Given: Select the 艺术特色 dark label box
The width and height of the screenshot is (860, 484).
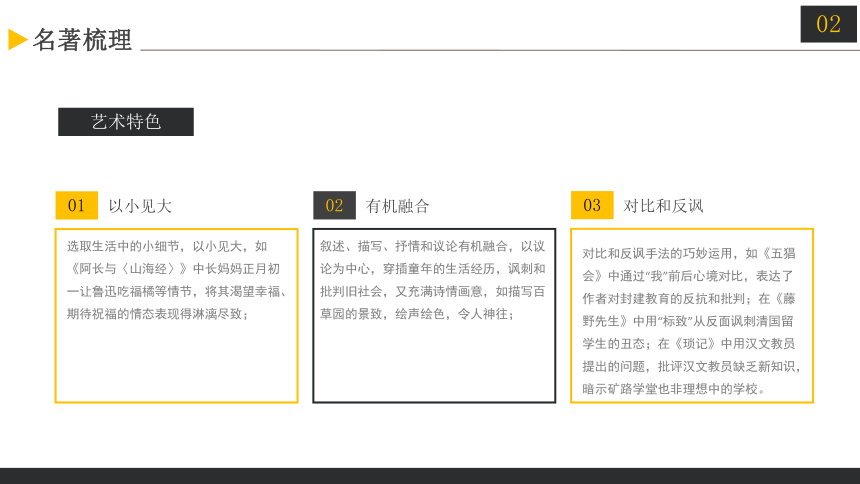Looking at the screenshot, I should pyautogui.click(x=126, y=121).
